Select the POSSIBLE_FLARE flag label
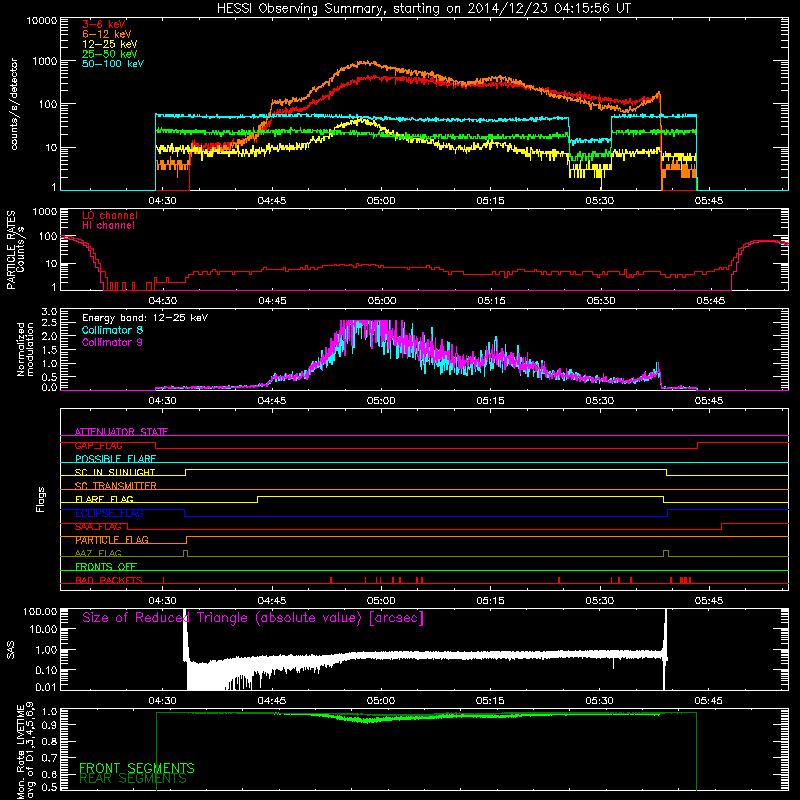The height and width of the screenshot is (800, 800). coord(115,459)
